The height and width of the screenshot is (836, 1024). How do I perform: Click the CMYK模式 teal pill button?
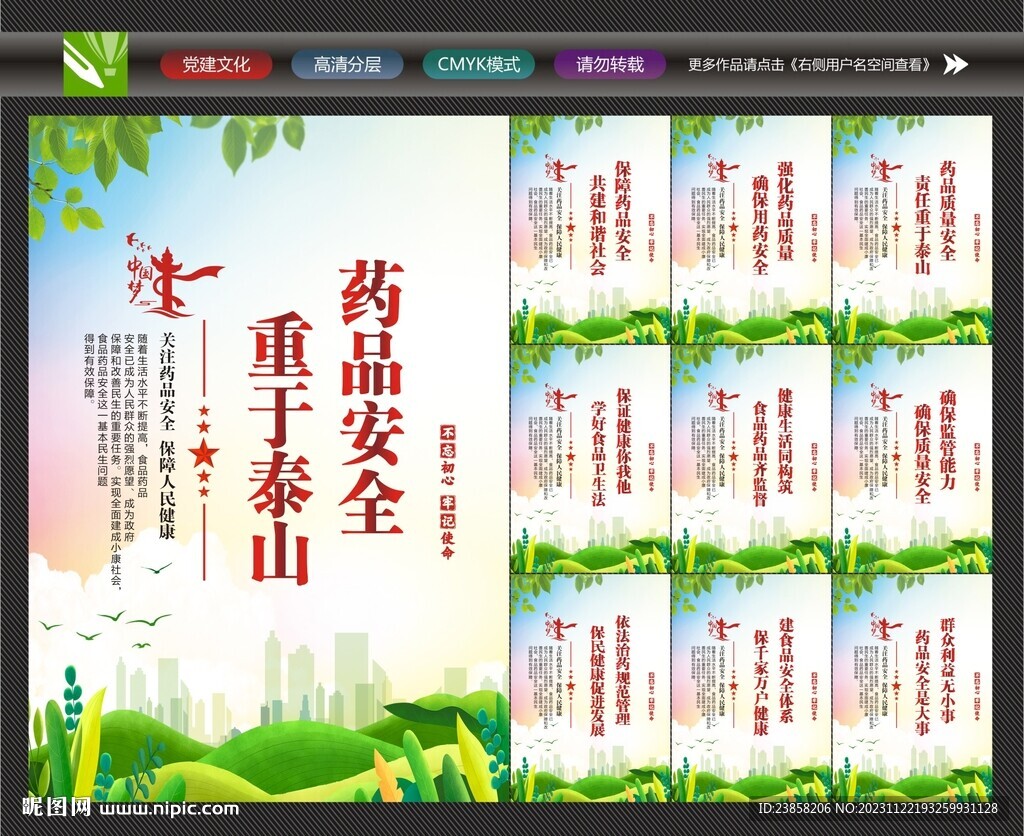479,65
